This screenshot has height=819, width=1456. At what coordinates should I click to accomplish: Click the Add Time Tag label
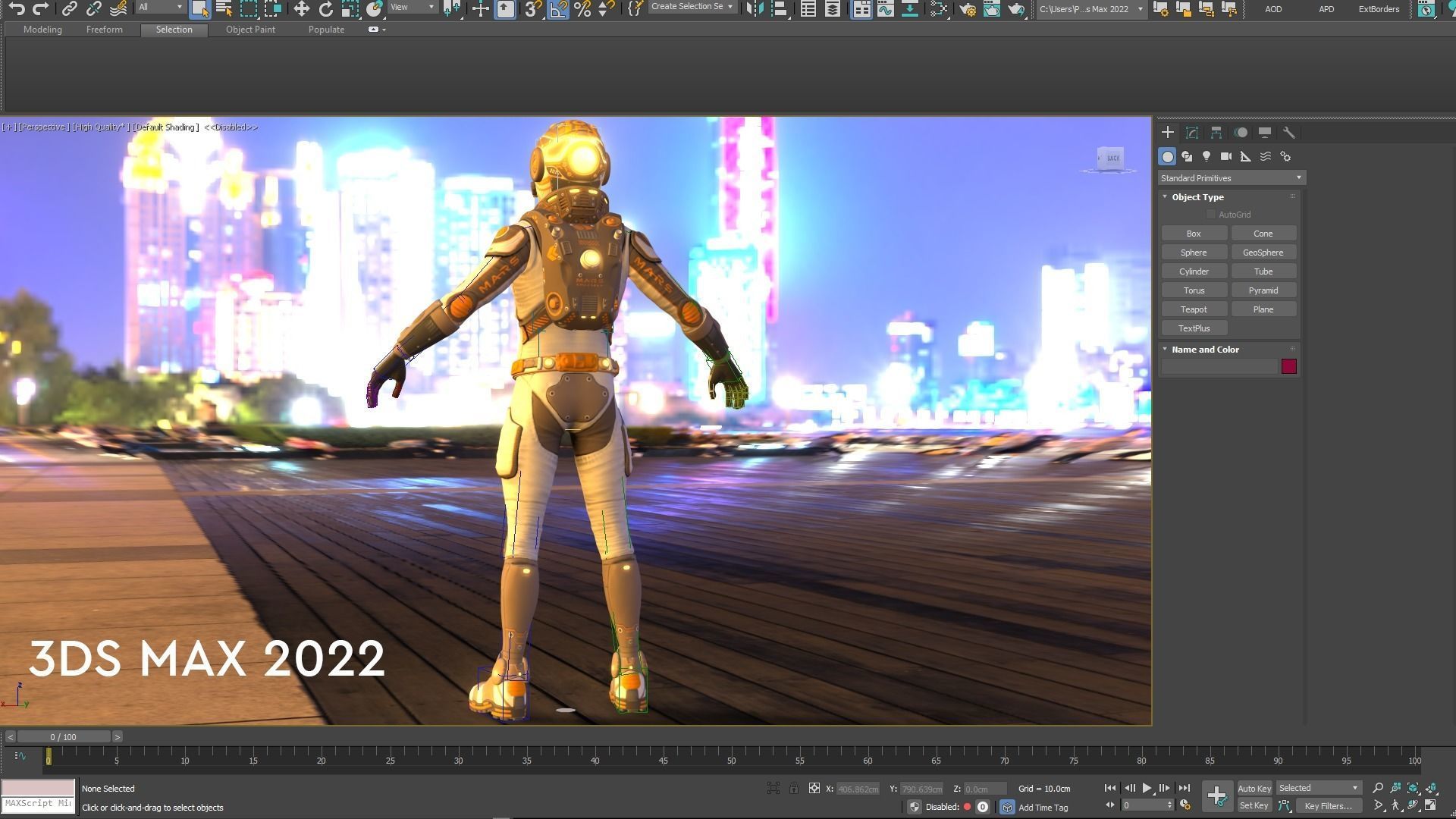1043,808
